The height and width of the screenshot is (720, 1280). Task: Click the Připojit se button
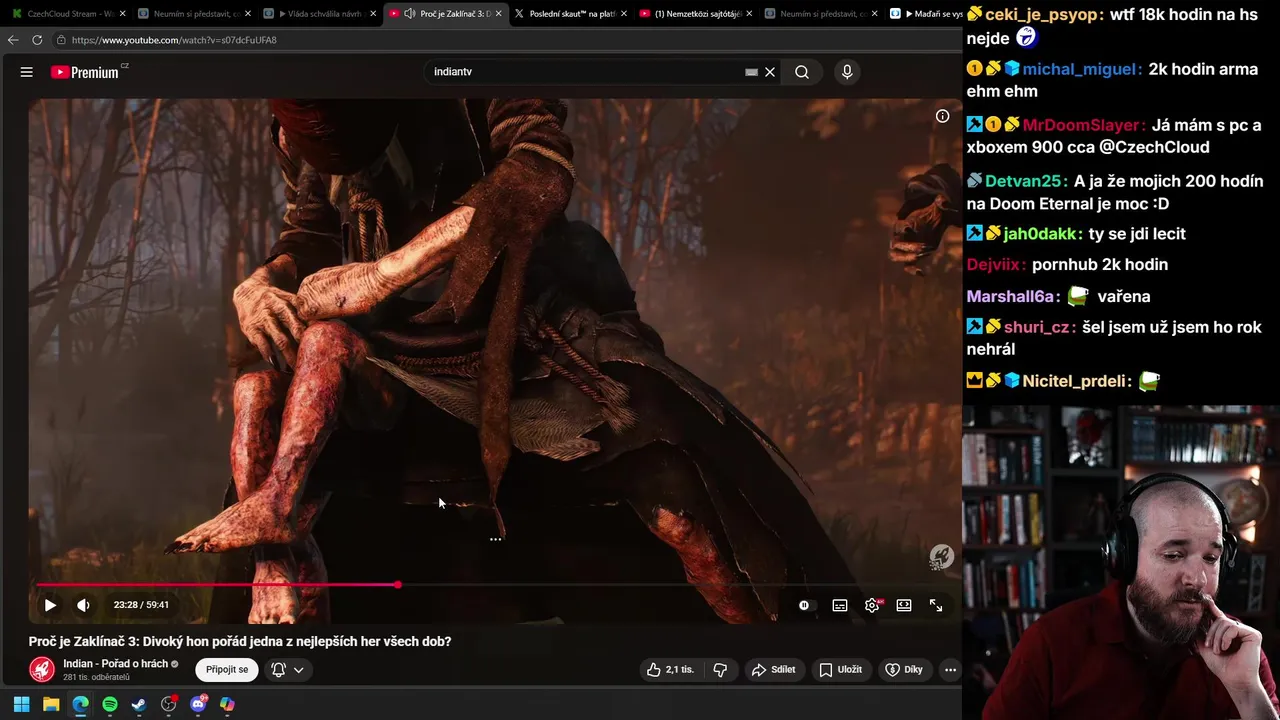pos(227,669)
